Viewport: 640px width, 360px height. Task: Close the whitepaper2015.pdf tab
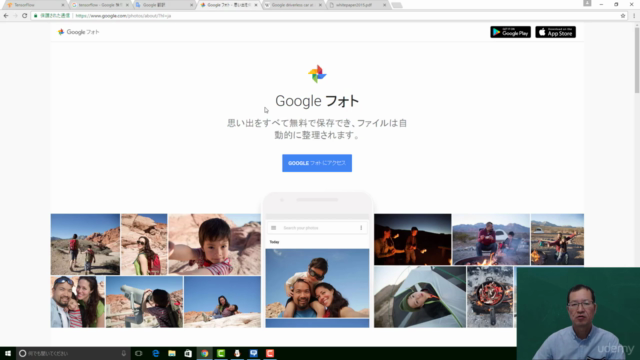(384, 5)
